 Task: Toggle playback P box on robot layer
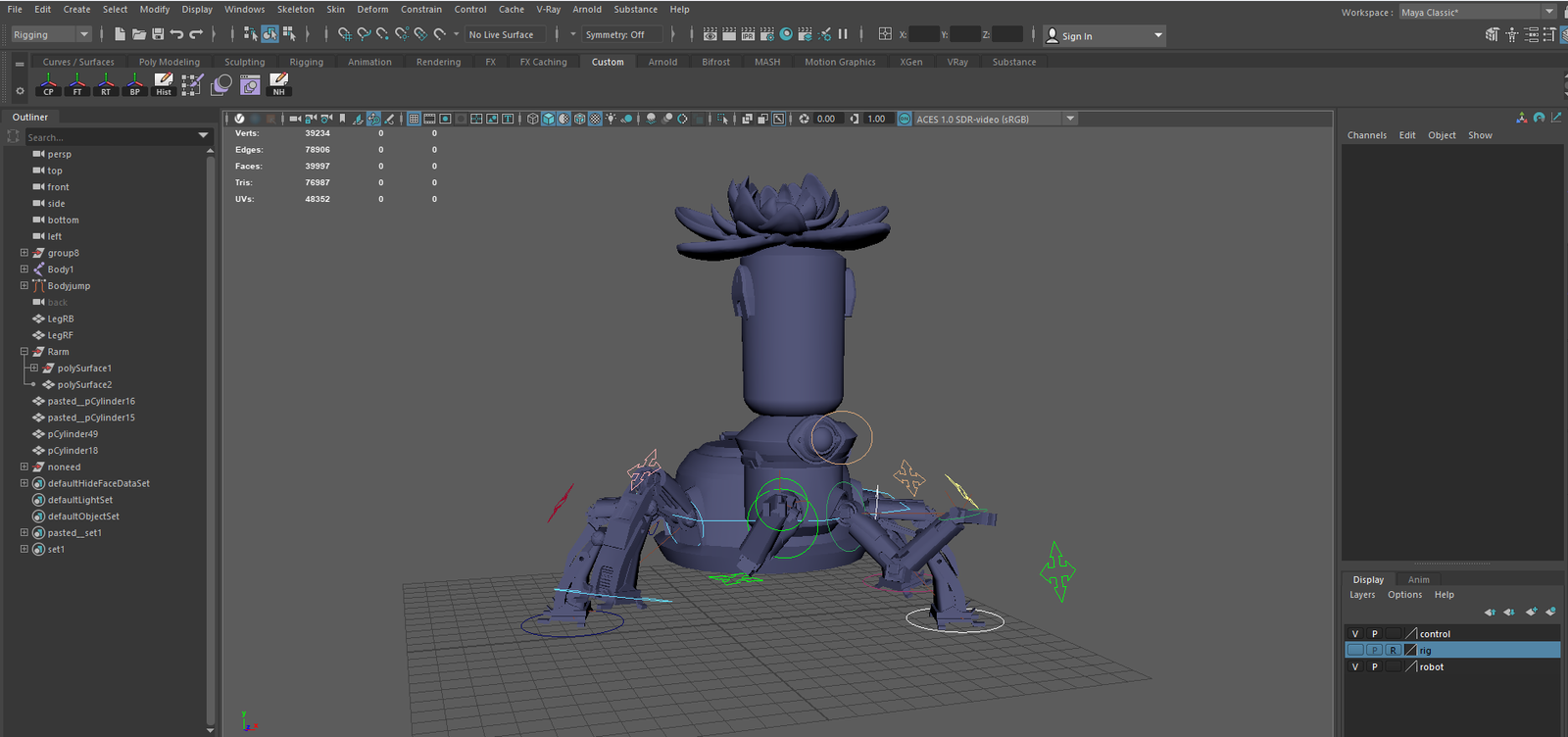point(1374,667)
